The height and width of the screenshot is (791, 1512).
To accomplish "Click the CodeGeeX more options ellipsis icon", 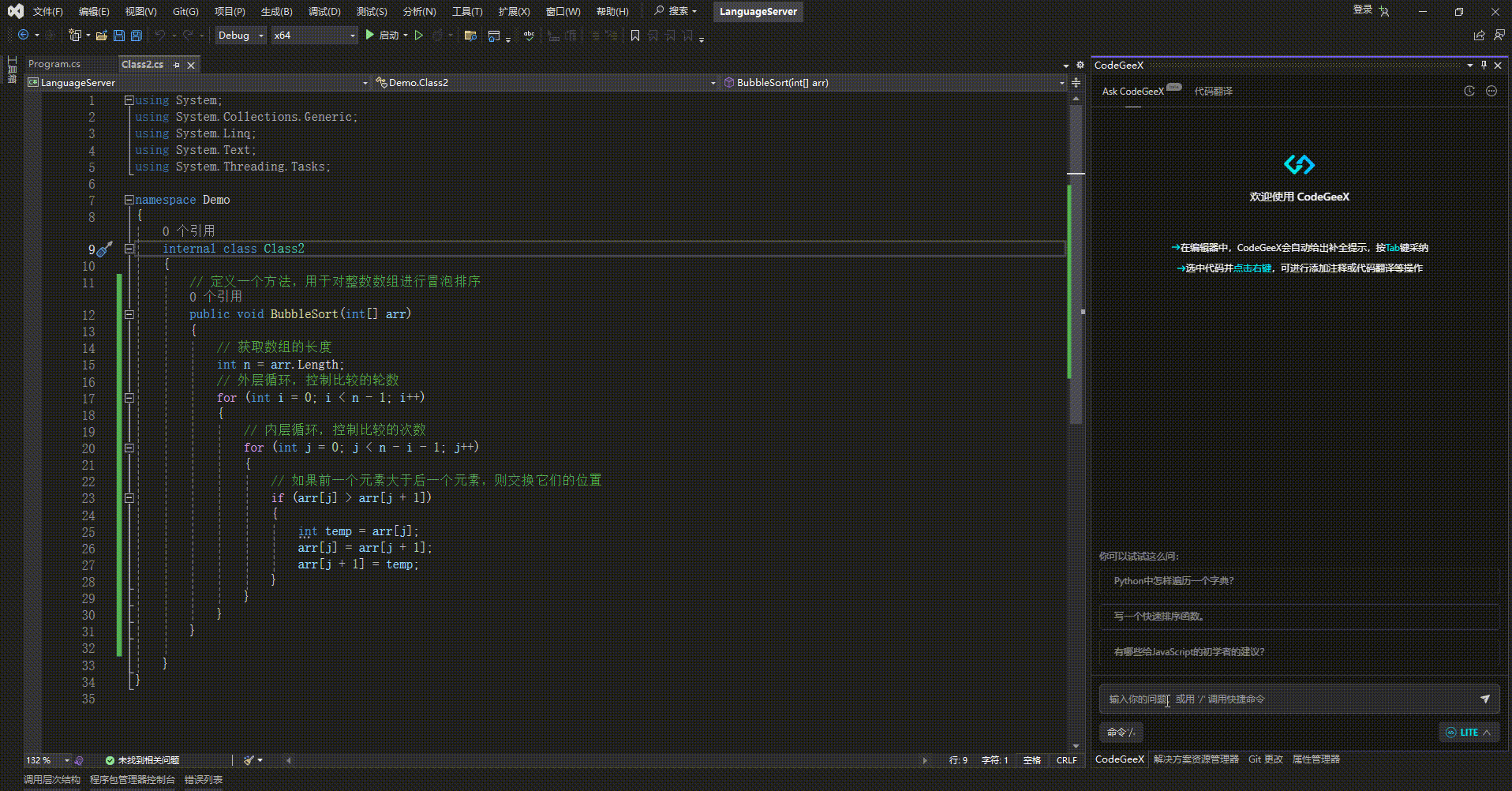I will point(1491,91).
